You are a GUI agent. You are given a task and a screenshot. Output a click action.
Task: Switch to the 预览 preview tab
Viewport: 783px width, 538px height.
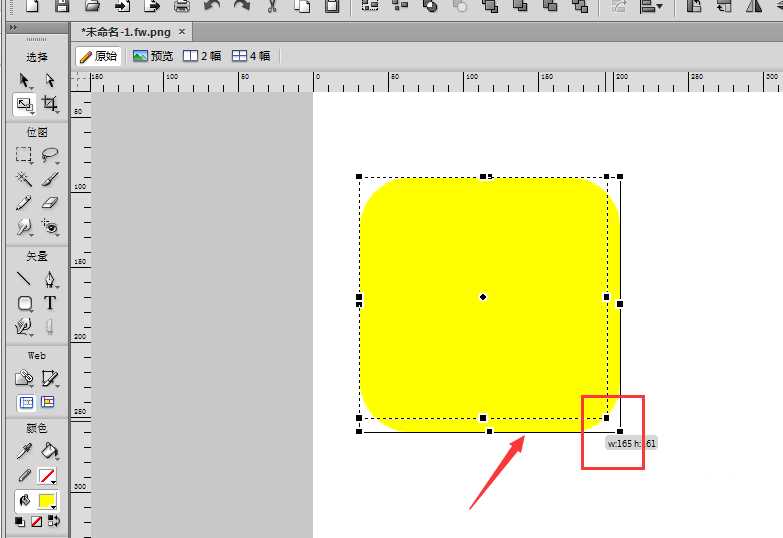click(x=153, y=56)
